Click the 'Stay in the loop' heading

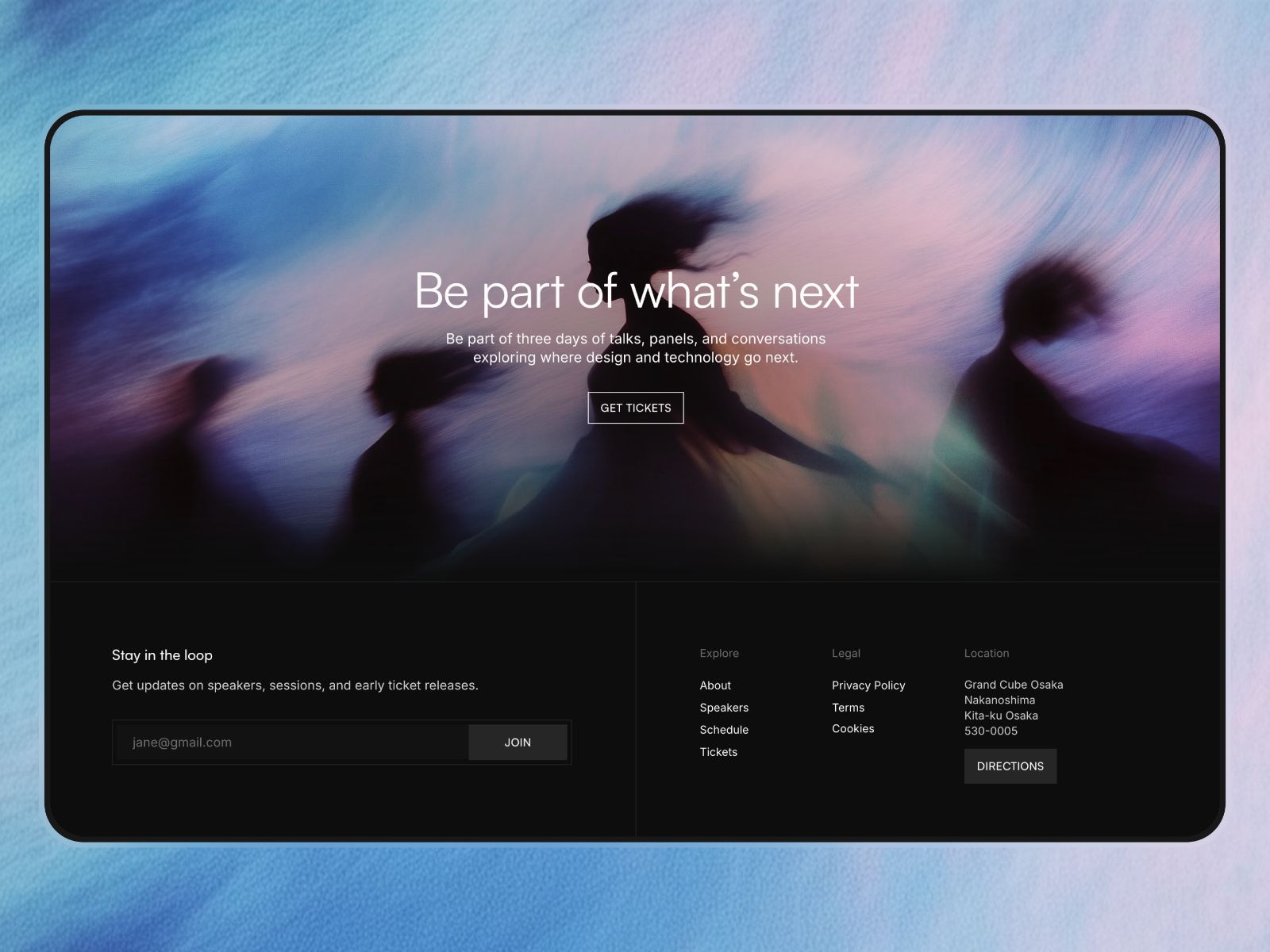[162, 655]
